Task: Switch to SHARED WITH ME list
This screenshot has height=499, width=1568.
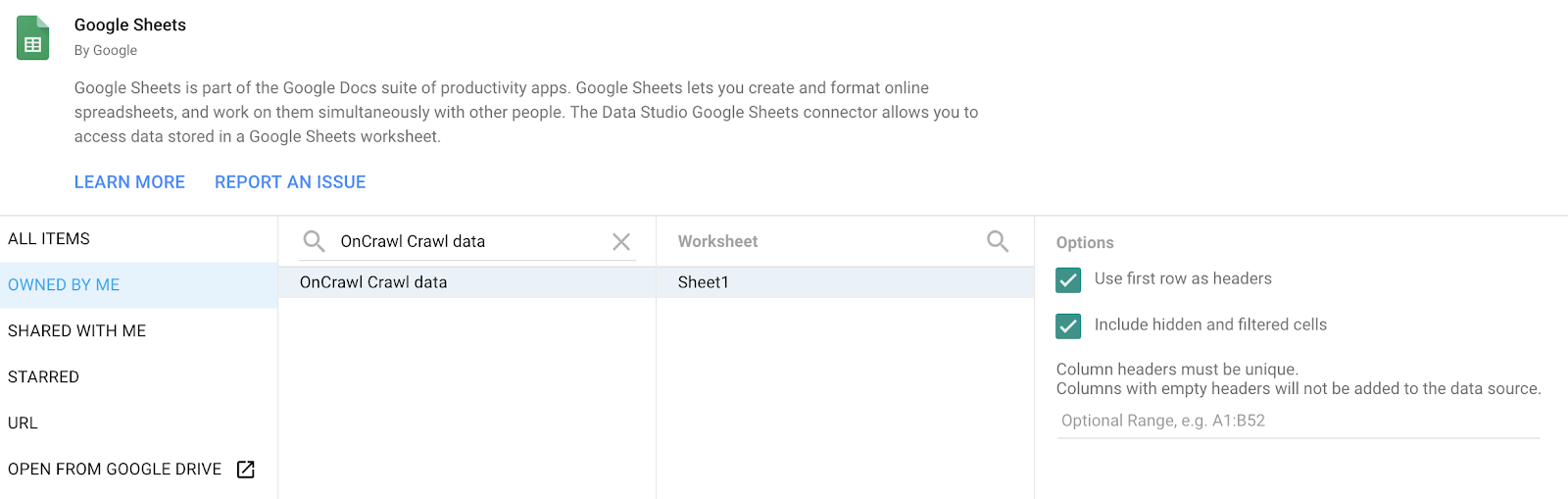Action: tap(76, 331)
